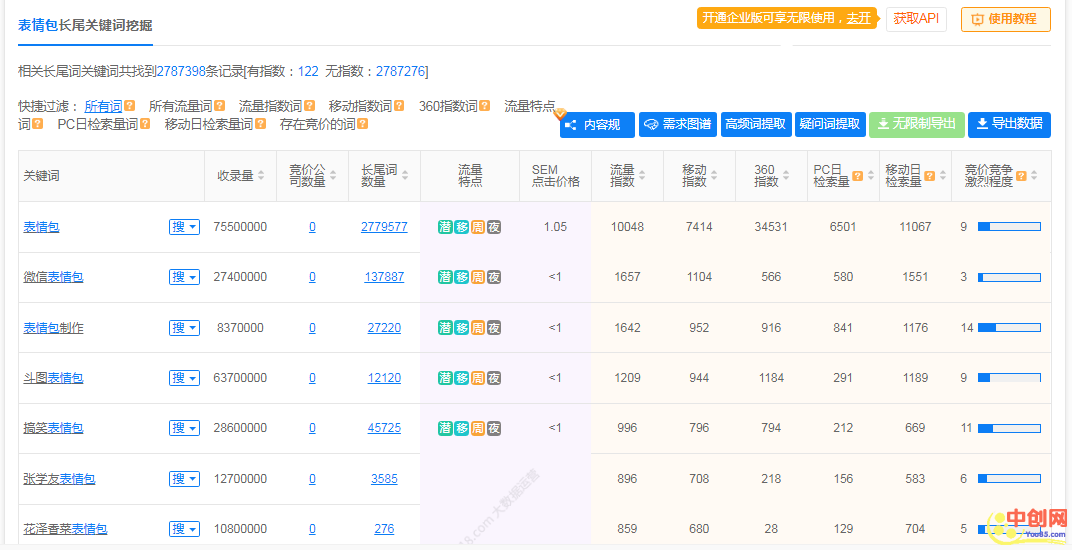Open 搜 dropdown in 张学友表情包 row
Image resolution: width=1072 pixels, height=550 pixels.
tap(184, 479)
